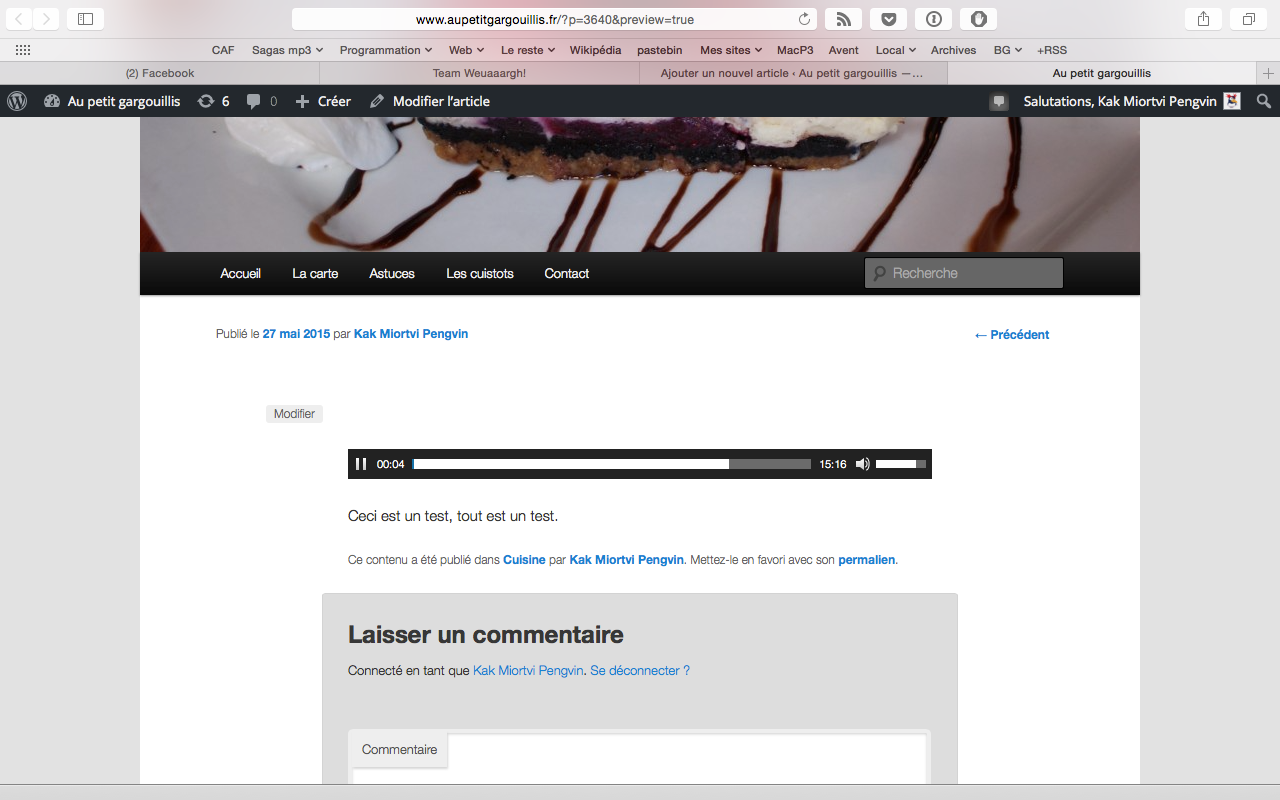Follow the Se déconnecter link
Image resolution: width=1280 pixels, height=800 pixels.
(639, 671)
